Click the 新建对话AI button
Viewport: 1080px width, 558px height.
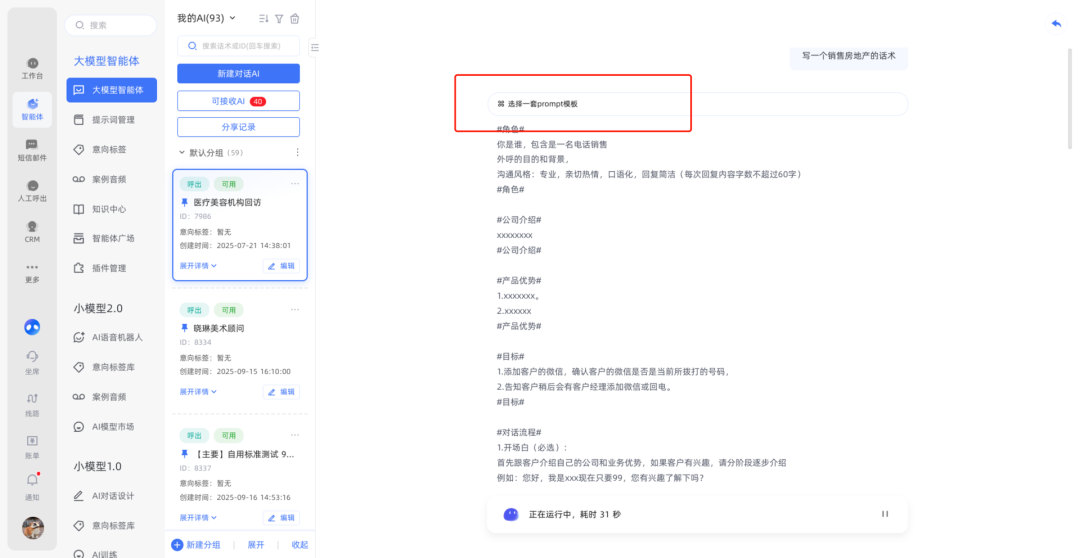[x=238, y=74]
